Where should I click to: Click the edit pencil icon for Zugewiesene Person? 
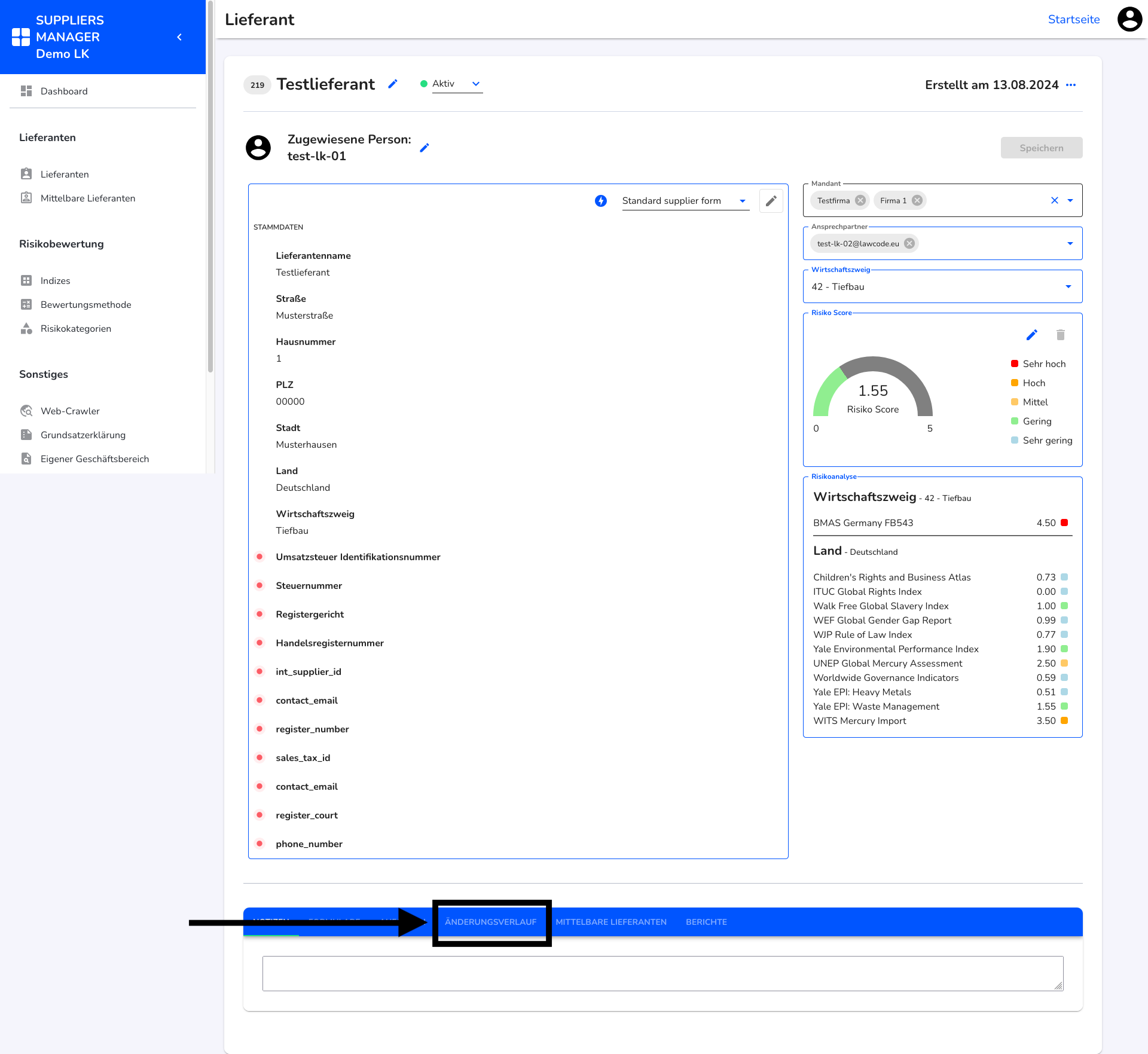tap(426, 147)
